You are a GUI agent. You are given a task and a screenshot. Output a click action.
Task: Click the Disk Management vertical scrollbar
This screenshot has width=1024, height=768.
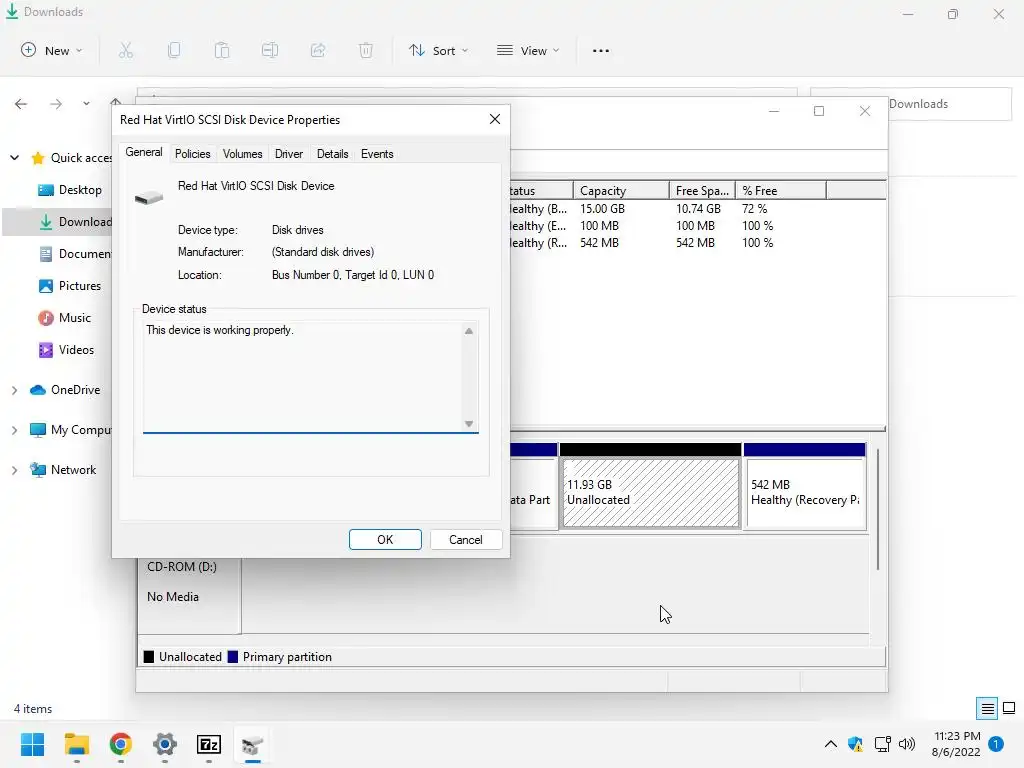point(878,509)
